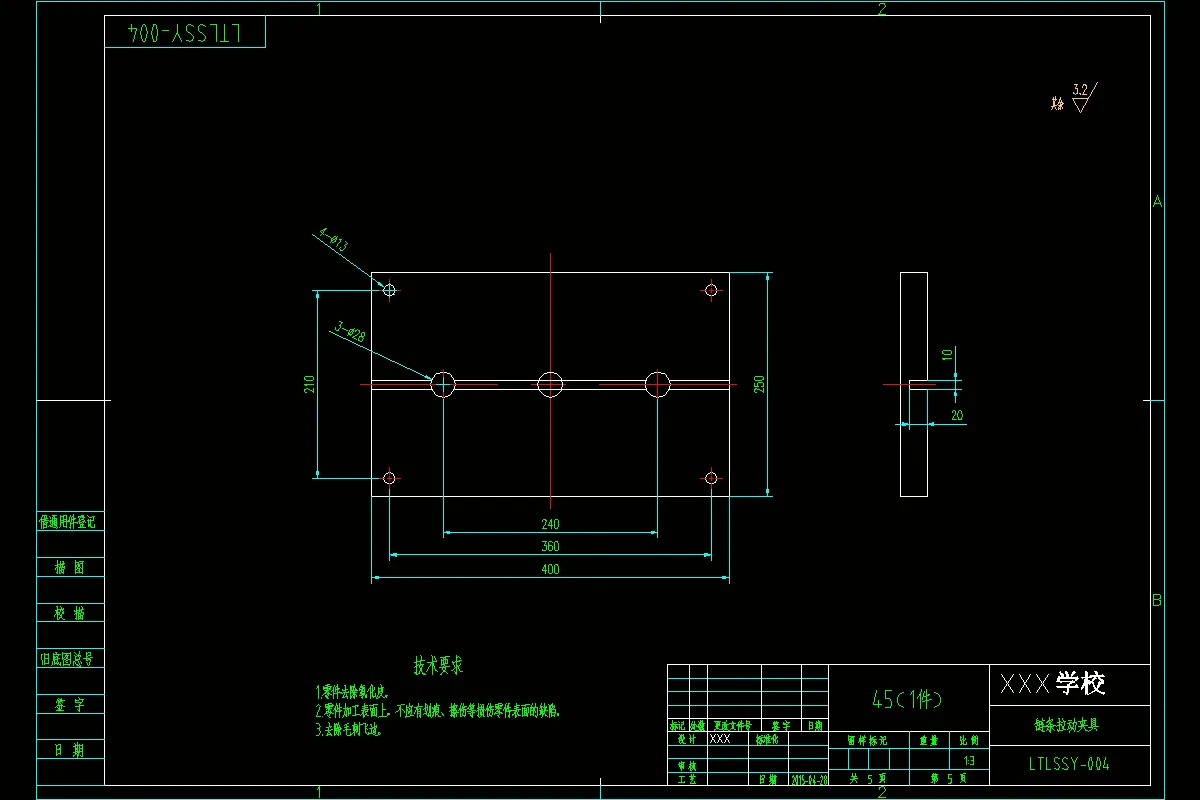The image size is (1200, 800).
Task: Click the 250 vertical dimension value
Action: coord(760,384)
